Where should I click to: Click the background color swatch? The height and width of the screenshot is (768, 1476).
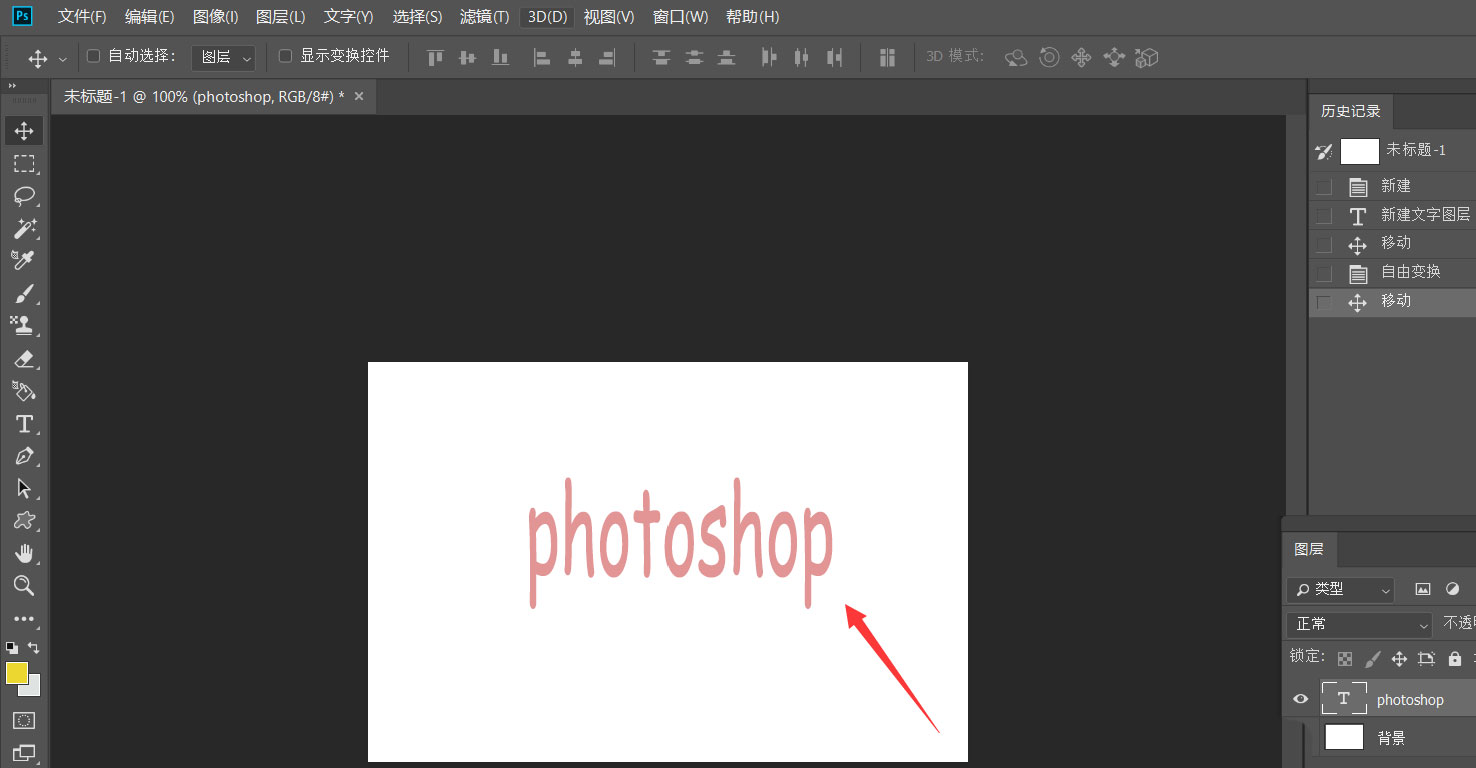pyautogui.click(x=34, y=689)
